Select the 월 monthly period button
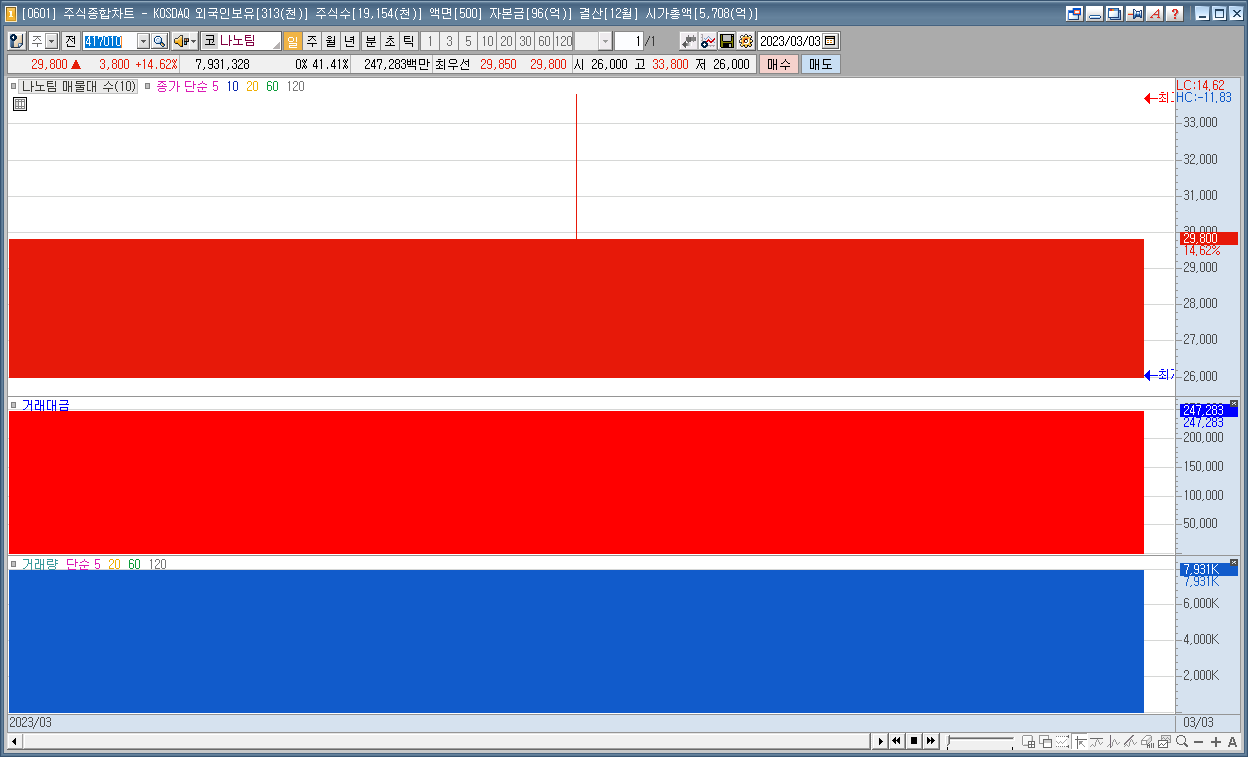1248x757 pixels. pyautogui.click(x=331, y=41)
